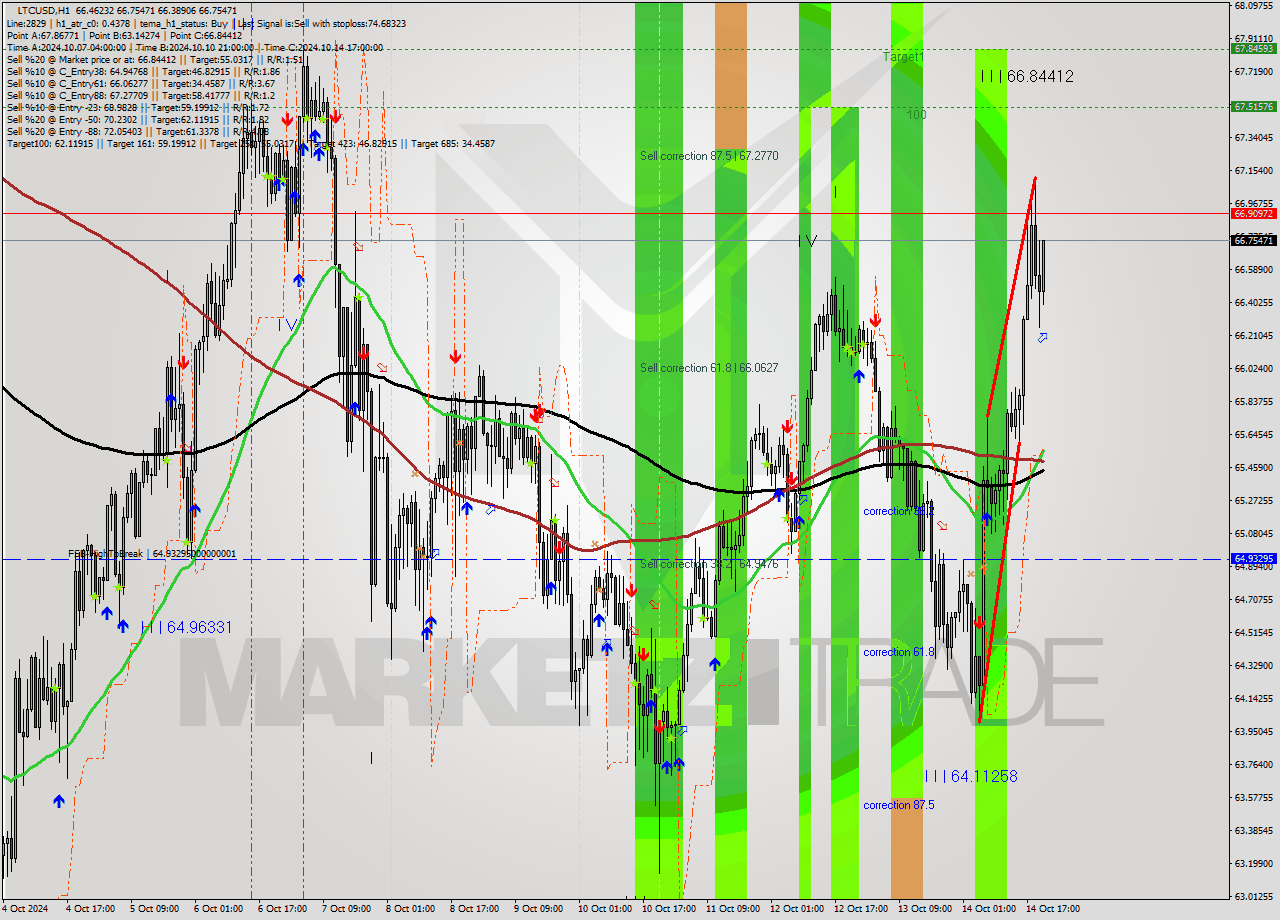Image resolution: width=1280 pixels, height=920 pixels.
Task: Click the 'FSB HighToBreak | 64.93295' label
Action: pos(152,553)
